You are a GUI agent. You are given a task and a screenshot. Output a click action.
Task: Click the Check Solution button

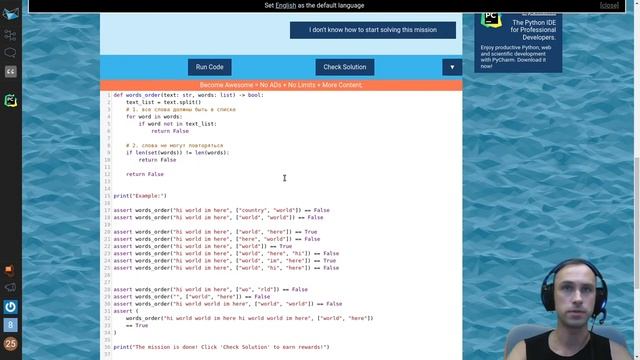344,67
